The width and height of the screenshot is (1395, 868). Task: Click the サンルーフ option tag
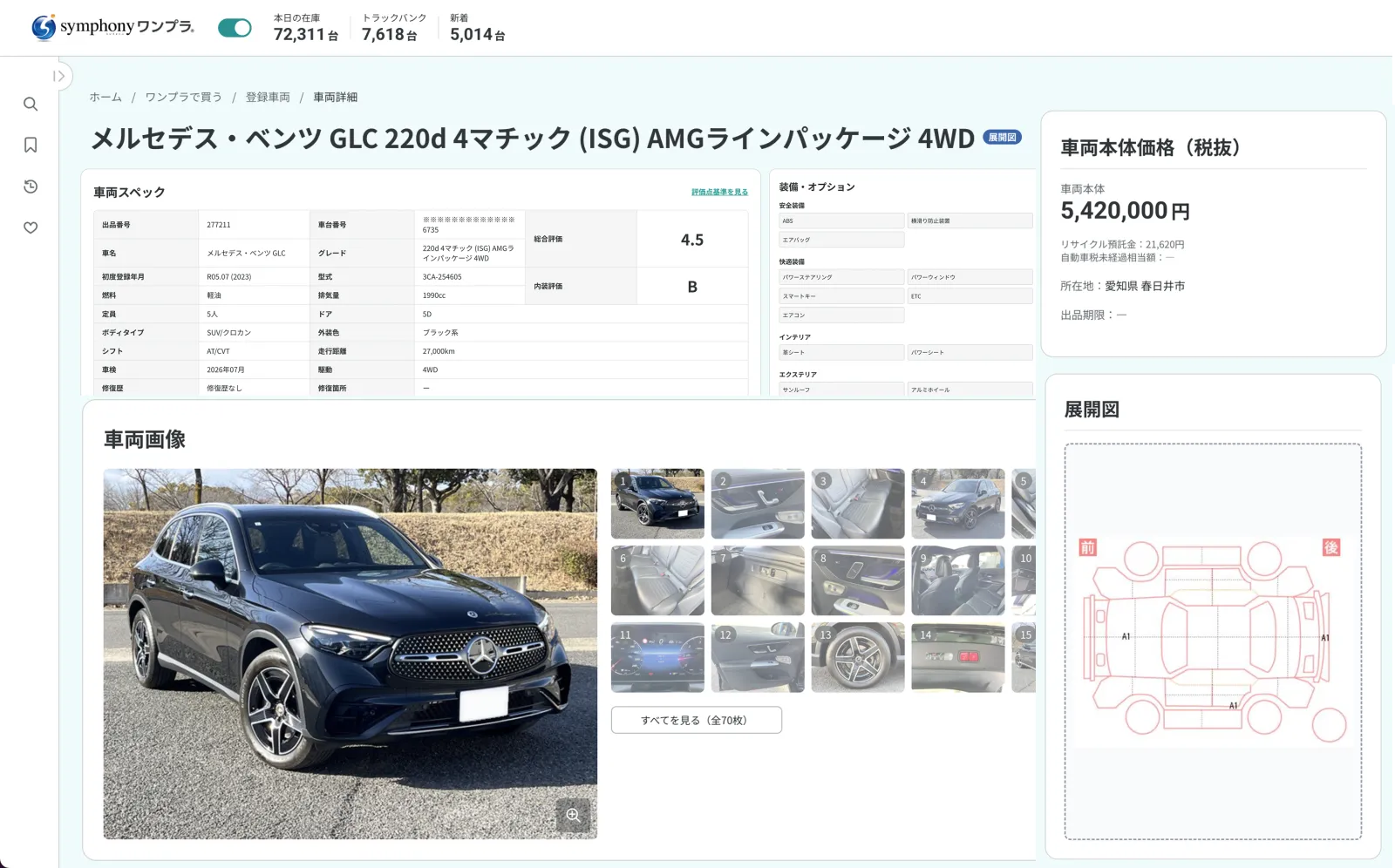841,390
